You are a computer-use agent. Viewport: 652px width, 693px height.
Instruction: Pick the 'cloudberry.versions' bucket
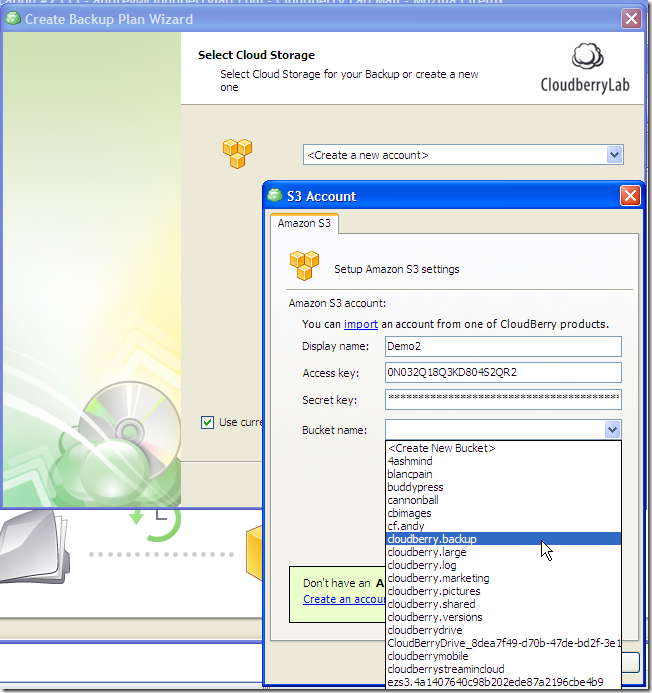(x=503, y=617)
